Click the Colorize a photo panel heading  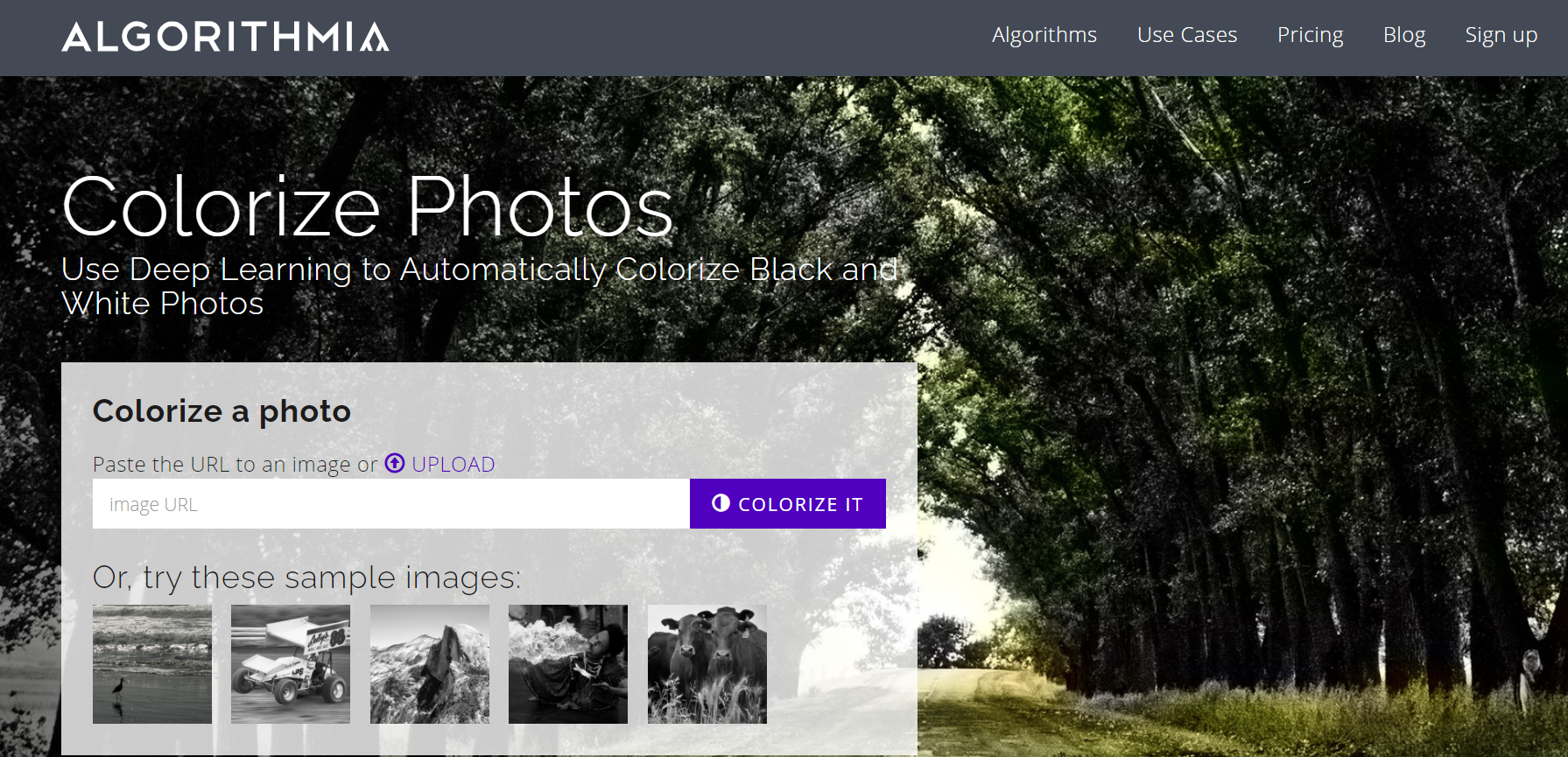[221, 410]
